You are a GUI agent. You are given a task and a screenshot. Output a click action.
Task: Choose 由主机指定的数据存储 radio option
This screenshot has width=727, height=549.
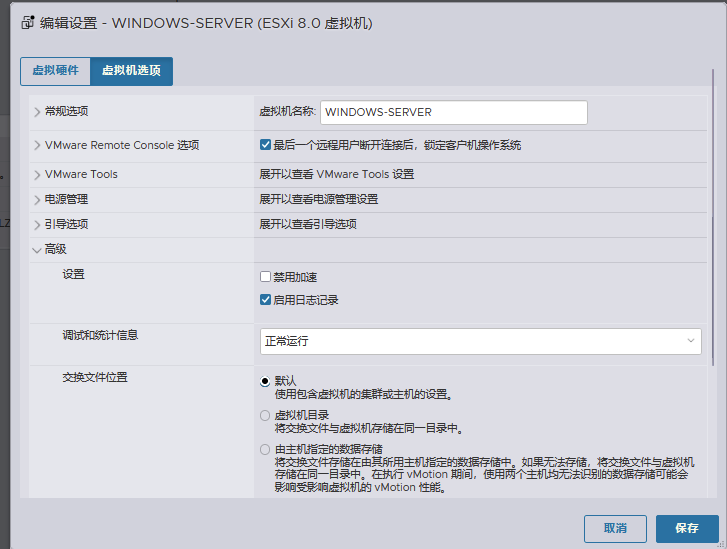pyautogui.click(x=265, y=450)
